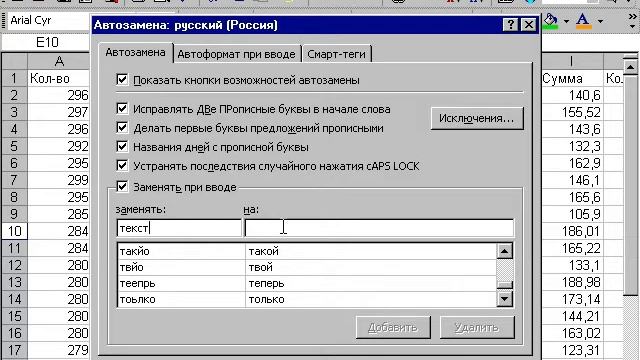Click the sum cell 123,31
640x360 pixels.
coord(572,350)
